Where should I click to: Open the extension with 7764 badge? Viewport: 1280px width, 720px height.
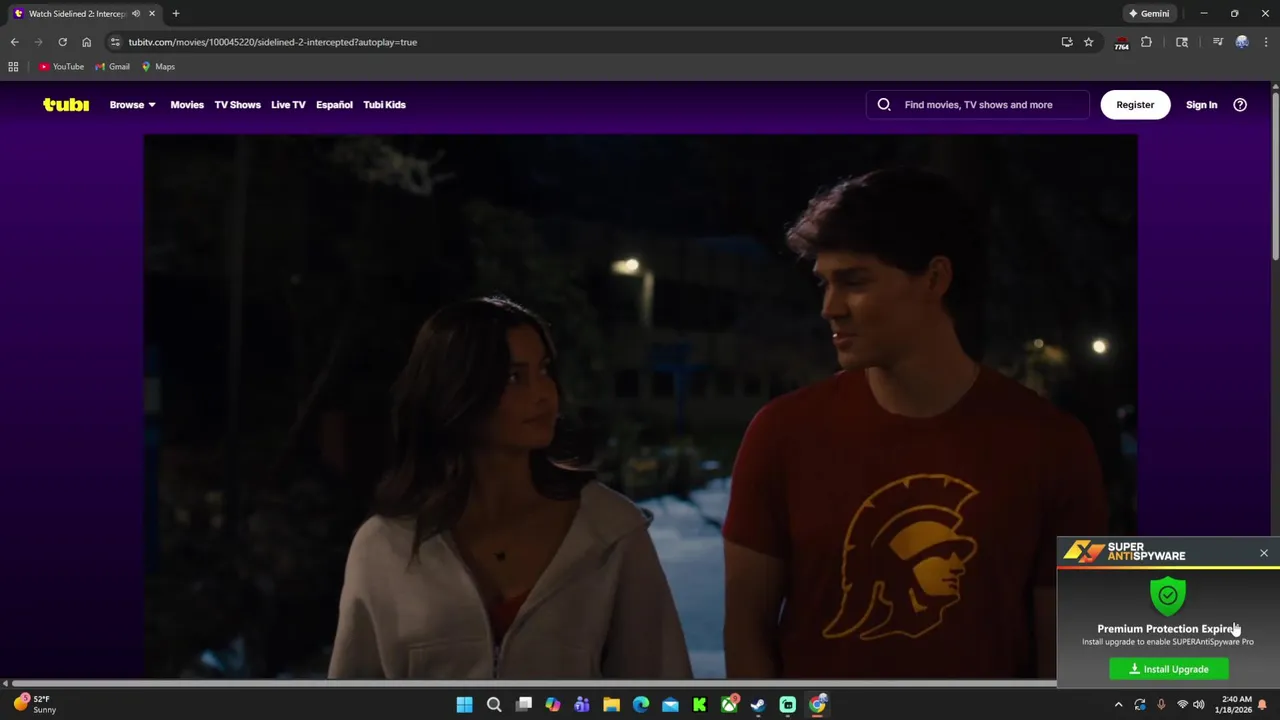pos(1122,43)
